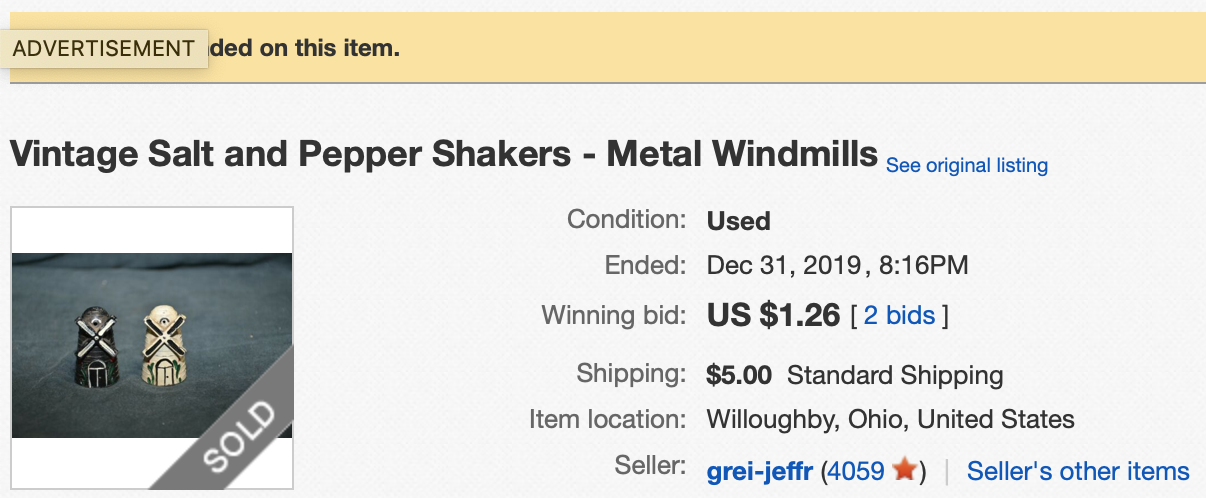Click the Dec 31, 2019 ended date
This screenshot has width=1206, height=498.
(x=785, y=266)
